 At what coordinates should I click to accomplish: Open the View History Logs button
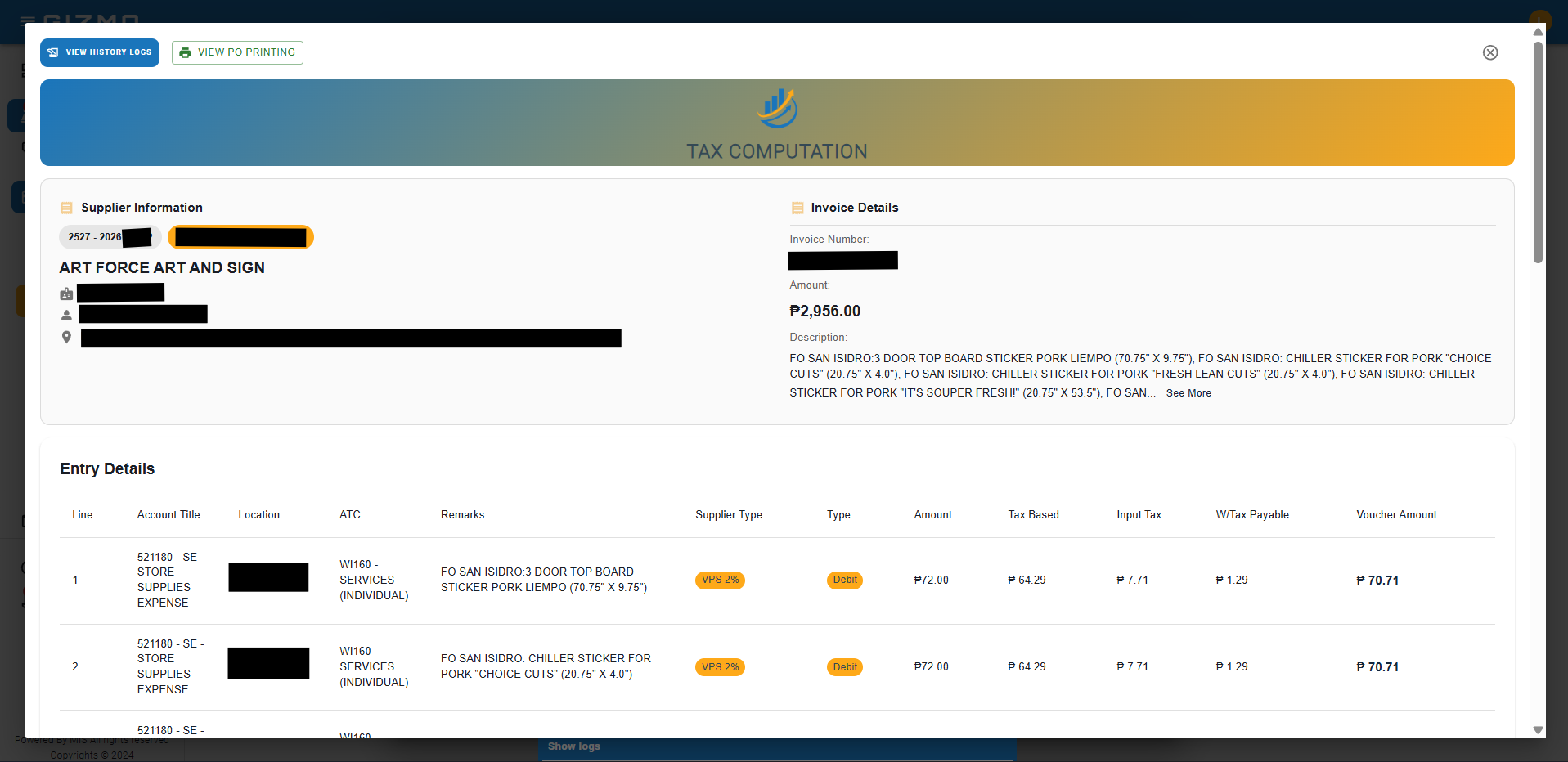point(100,52)
